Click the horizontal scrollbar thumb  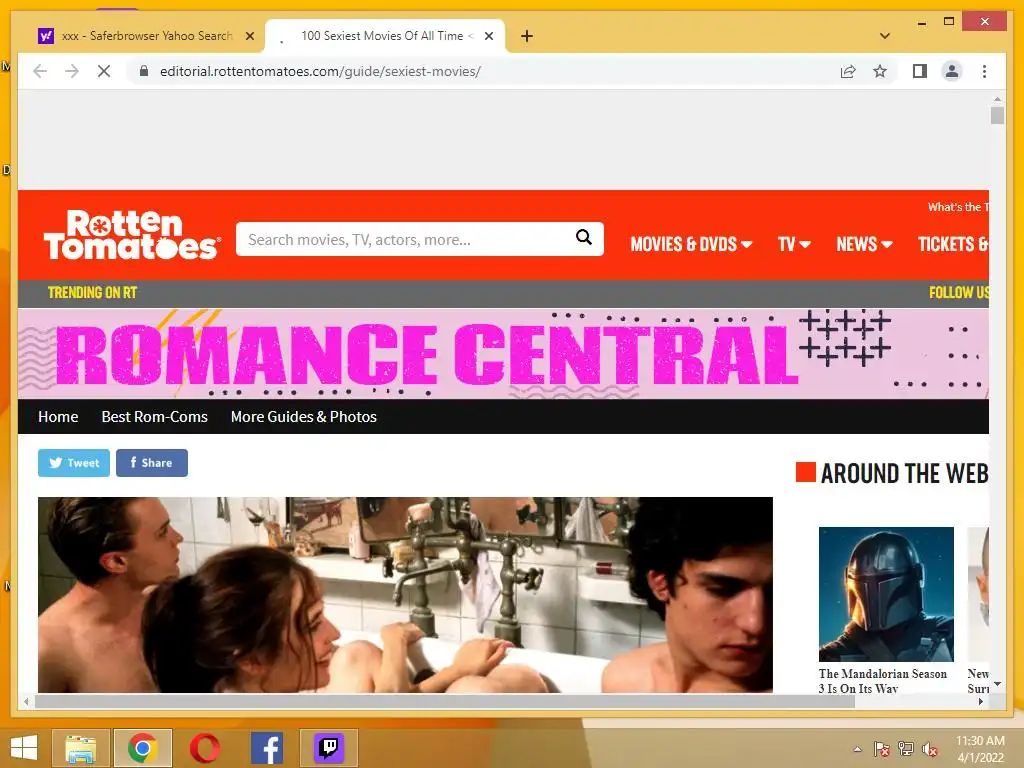pyautogui.click(x=444, y=701)
